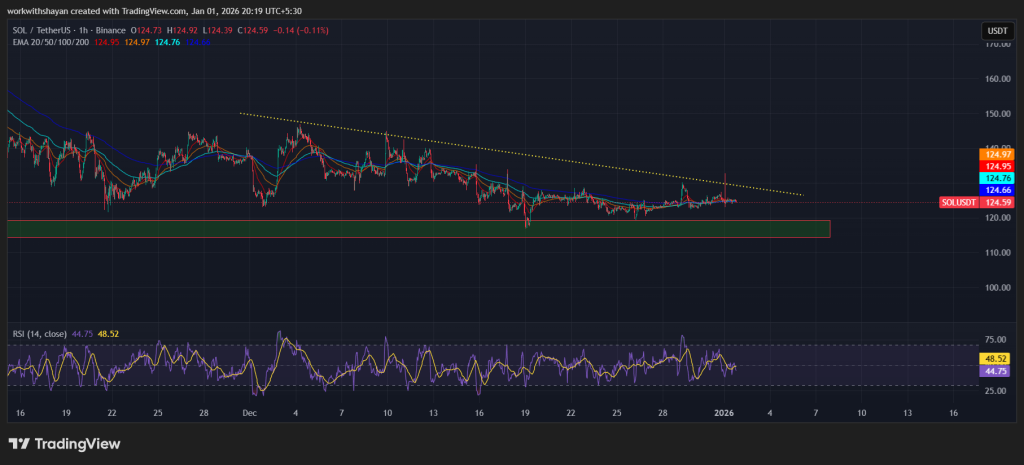Viewport: 1024px width, 465px height.
Task: Click the cyan 124.76 EMA price tag
Action: pos(995,177)
